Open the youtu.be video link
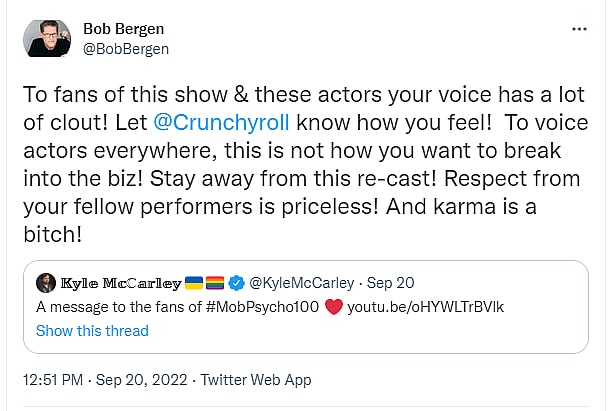This screenshot has width=613, height=411. [425, 307]
